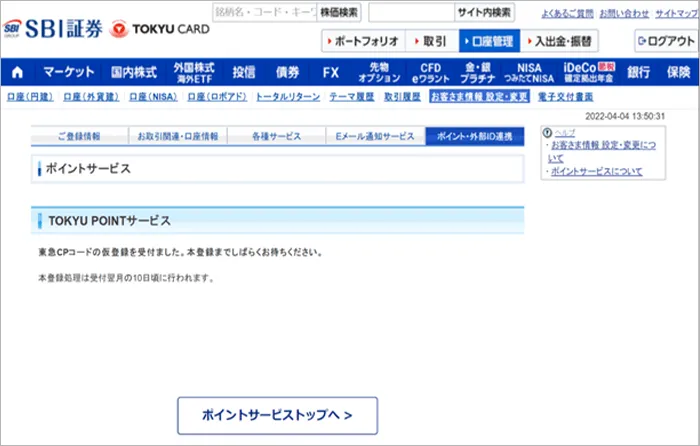Viewport: 700px width, 446px height.
Task: Click the サイト内検索 button
Action: click(x=485, y=13)
